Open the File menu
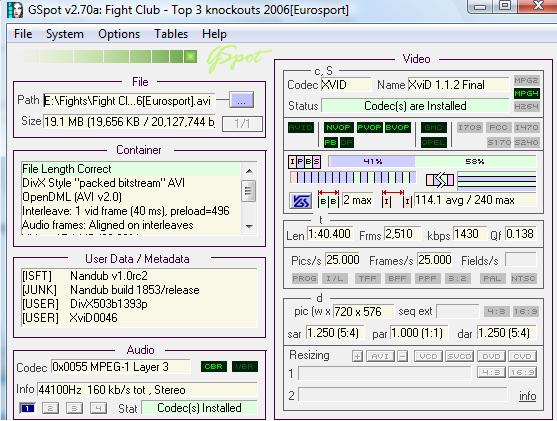This screenshot has width=557, height=421. point(23,34)
